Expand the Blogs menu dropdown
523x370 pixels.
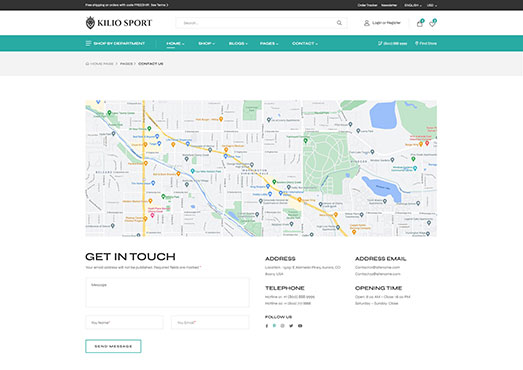[238, 44]
